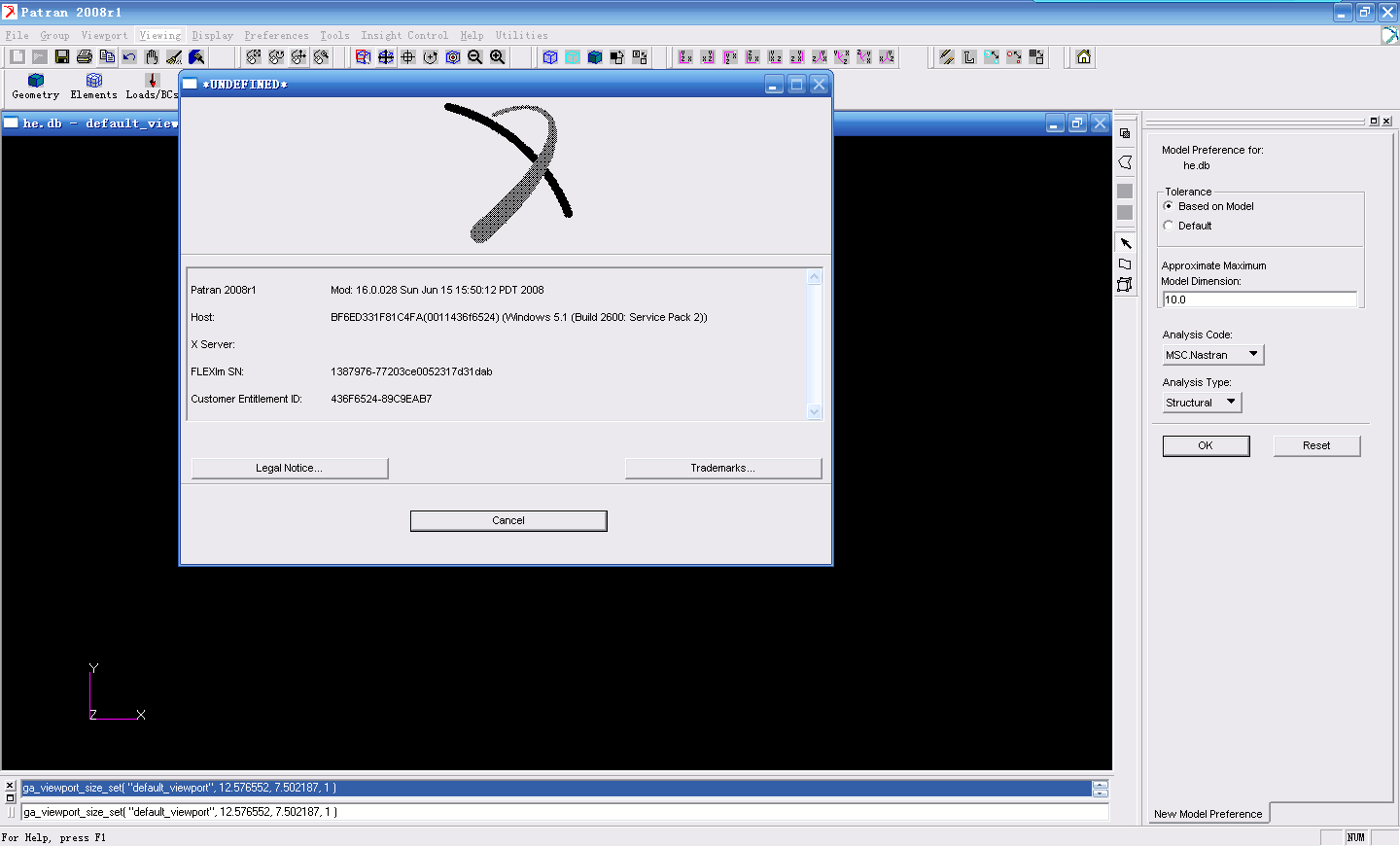
Task: Click Cancel in the about dialog
Action: [508, 521]
